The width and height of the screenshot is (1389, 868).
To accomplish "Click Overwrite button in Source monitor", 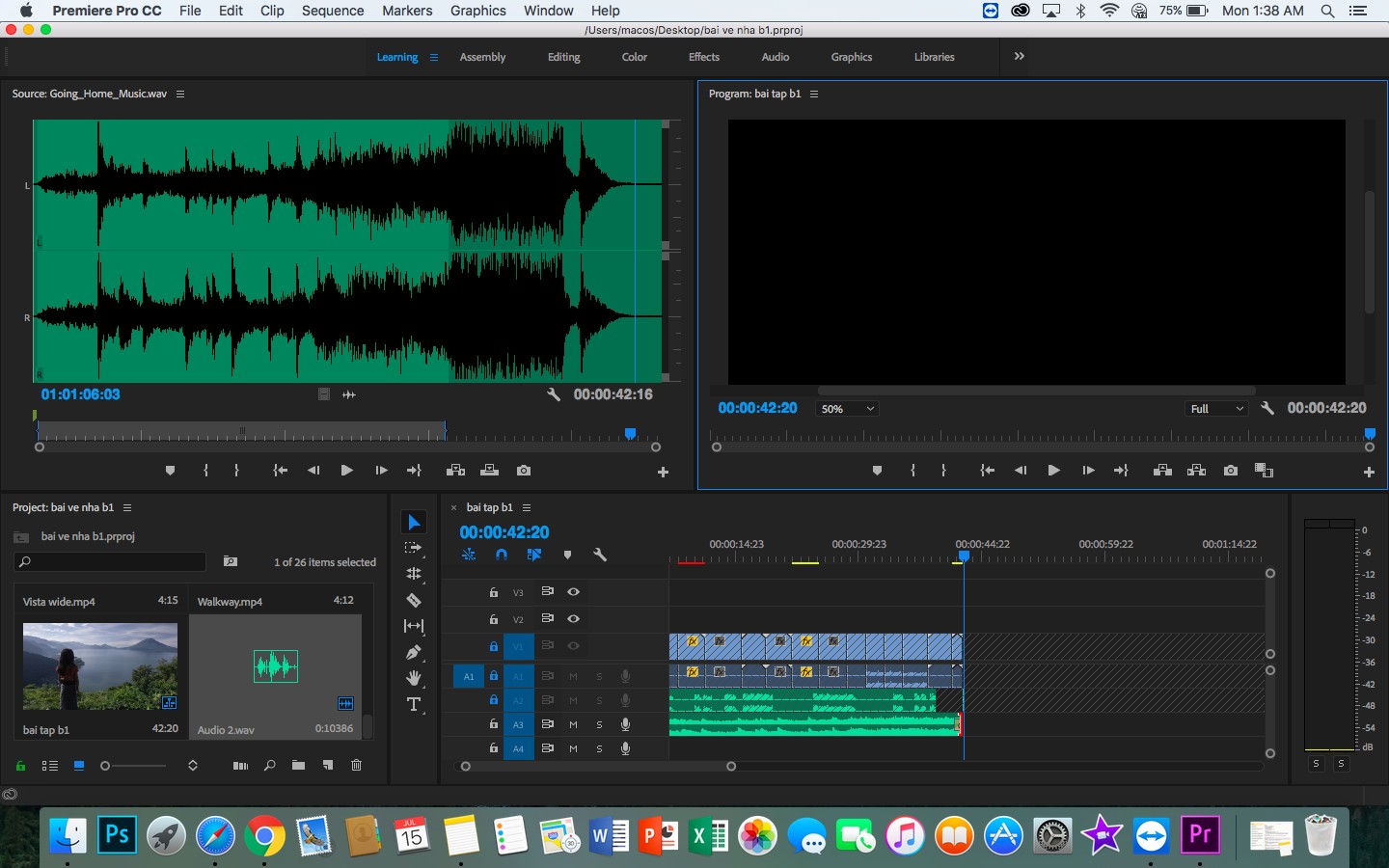I will 489,471.
